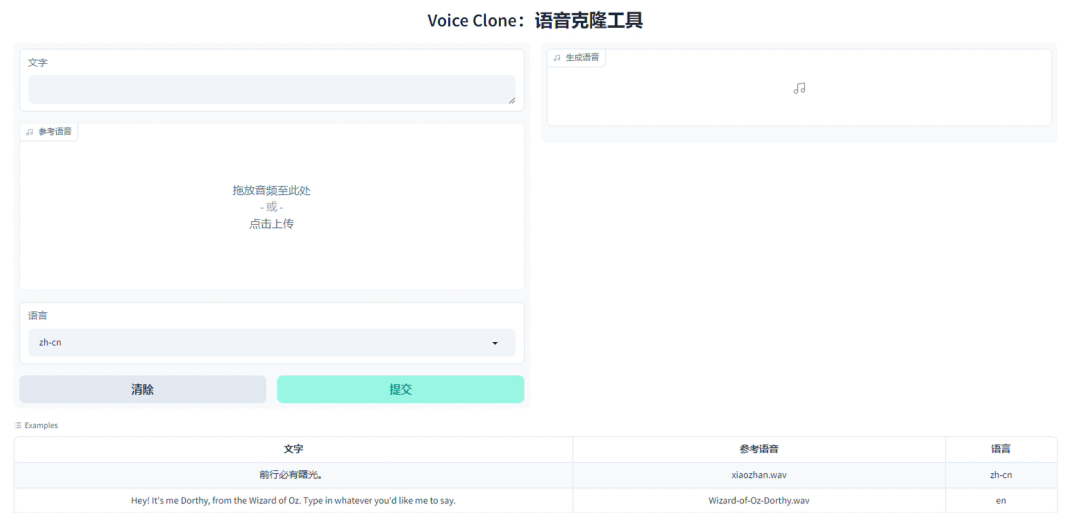The height and width of the screenshot is (513, 1080).
Task: Click the 文字 column header in examples table
Action: [293, 449]
